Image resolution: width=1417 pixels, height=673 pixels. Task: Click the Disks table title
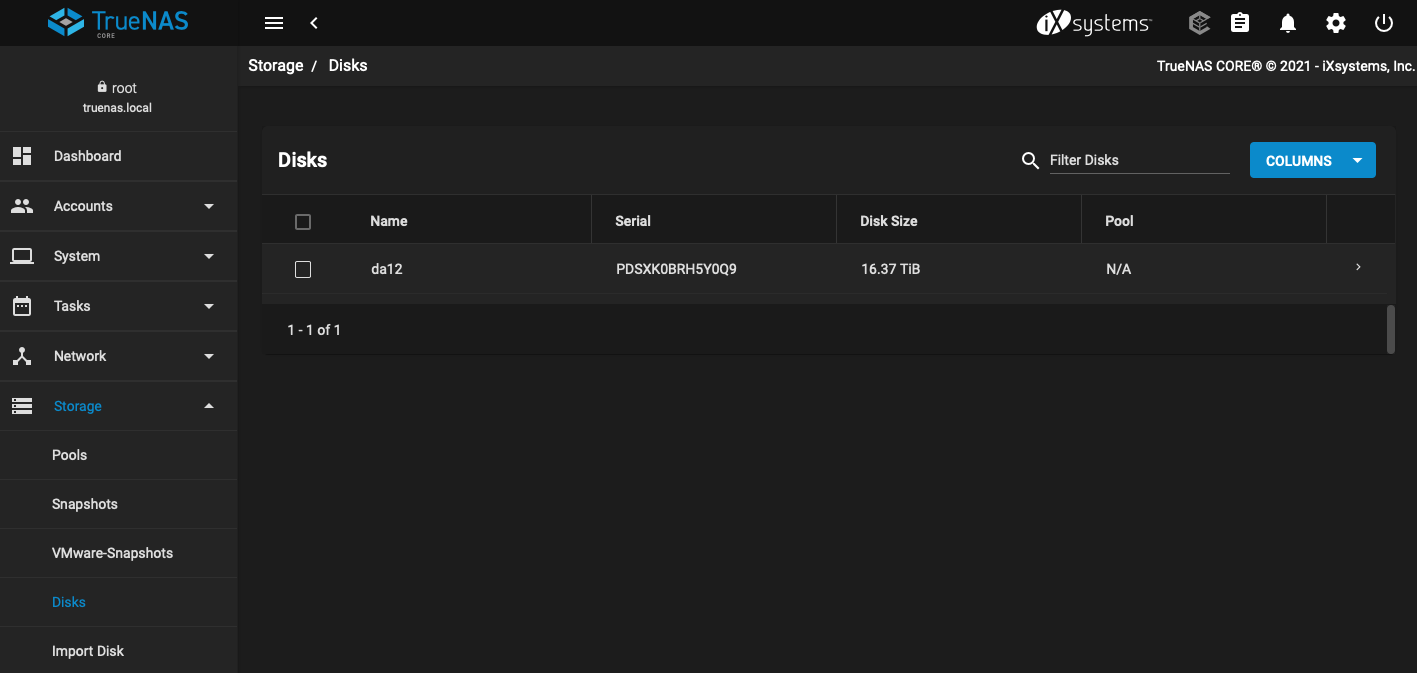(303, 160)
